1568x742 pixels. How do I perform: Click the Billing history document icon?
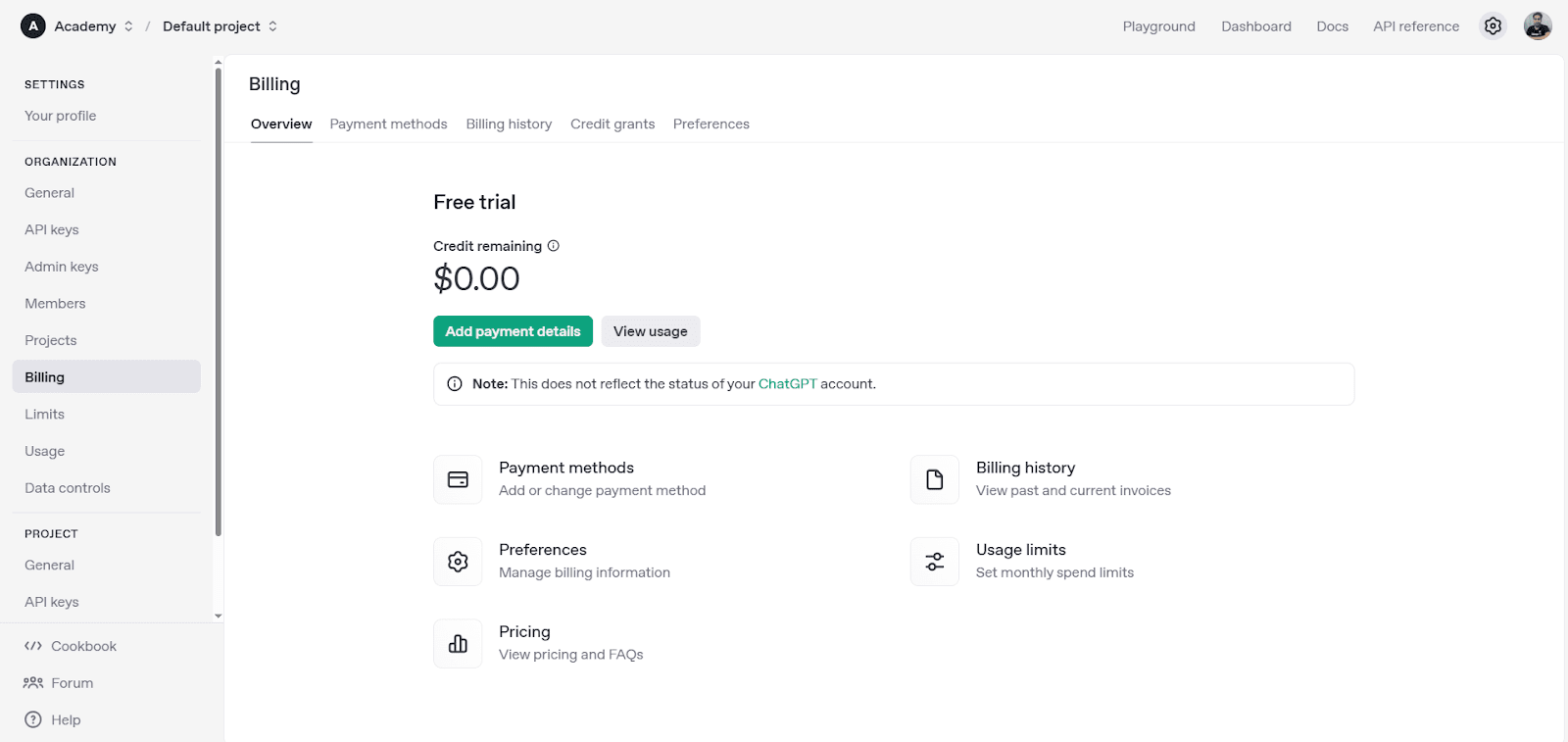935,479
